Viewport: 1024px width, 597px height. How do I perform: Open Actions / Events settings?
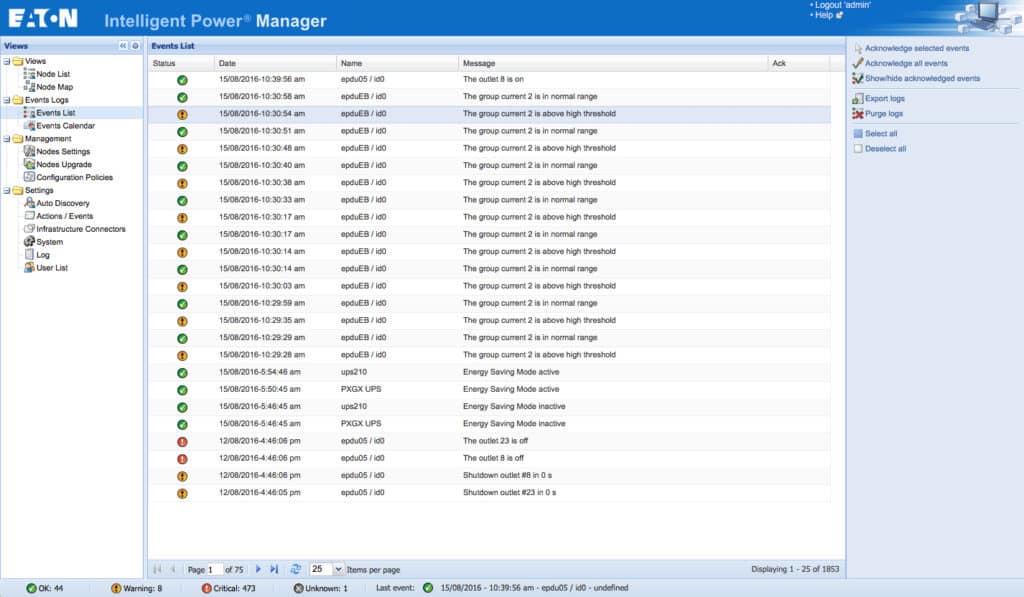point(64,216)
